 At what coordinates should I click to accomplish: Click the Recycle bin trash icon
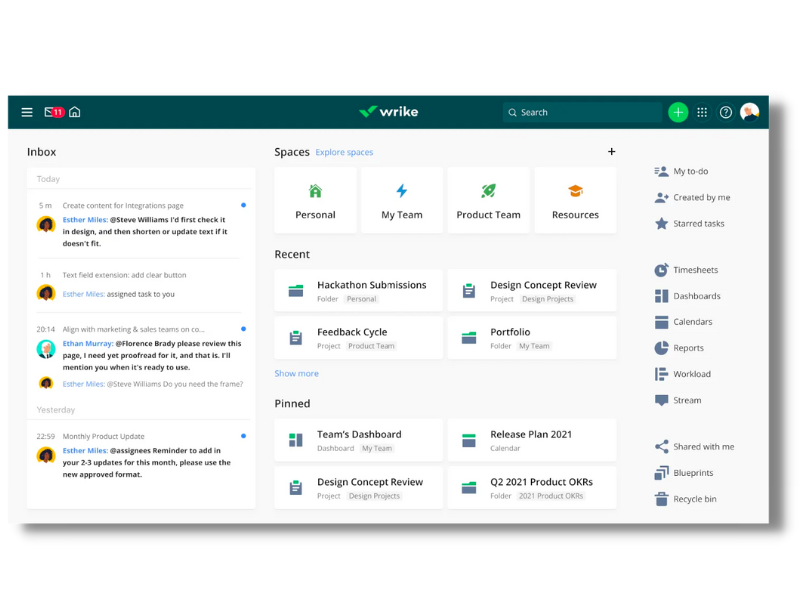point(661,499)
